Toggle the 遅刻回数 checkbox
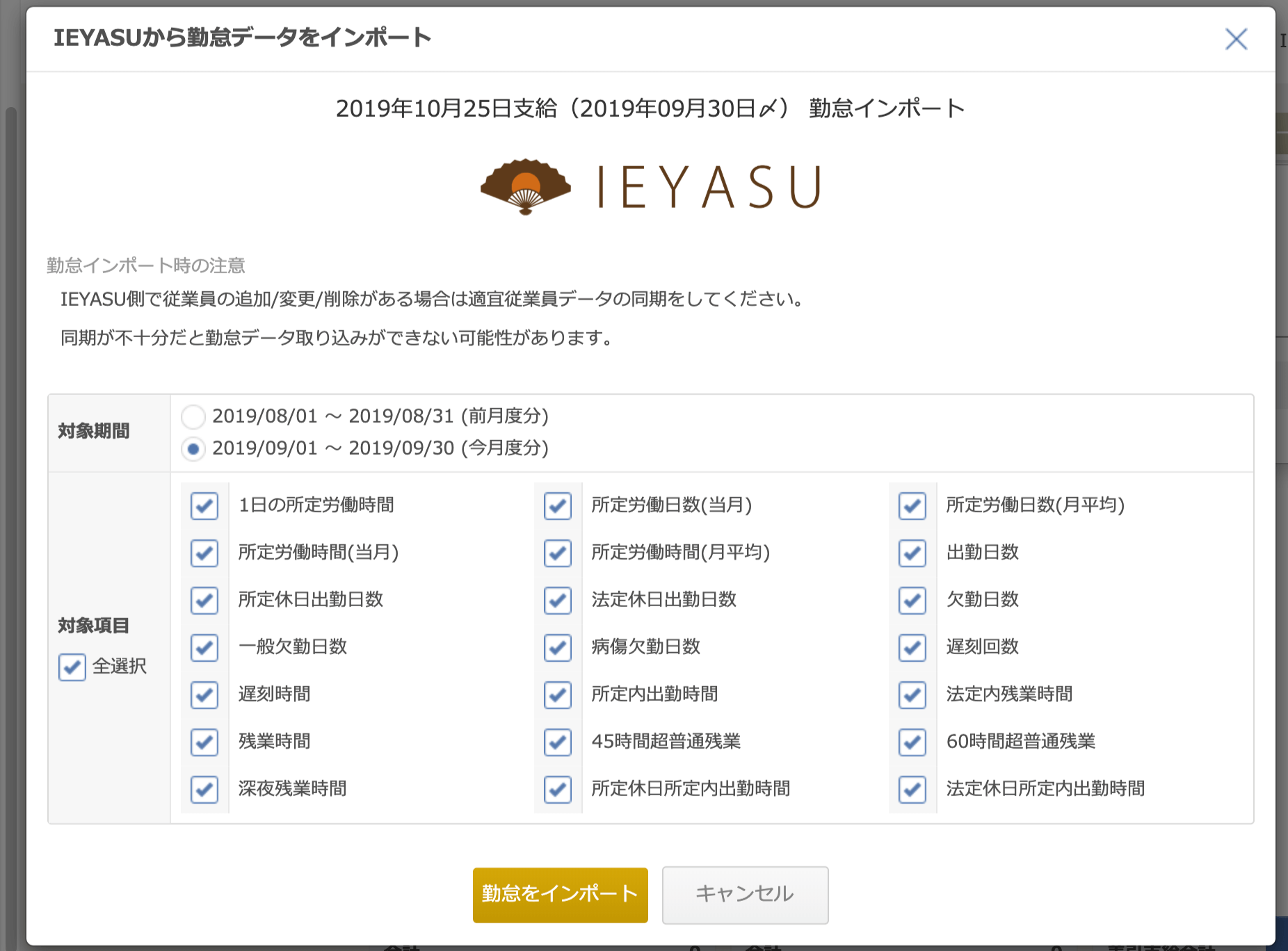Viewport: 1288px width, 951px height. [x=912, y=647]
